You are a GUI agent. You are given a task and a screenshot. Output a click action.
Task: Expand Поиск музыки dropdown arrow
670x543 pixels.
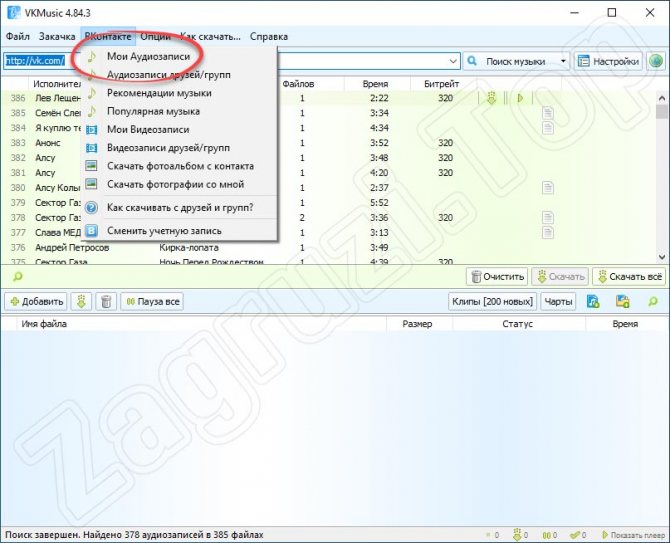click(x=563, y=62)
